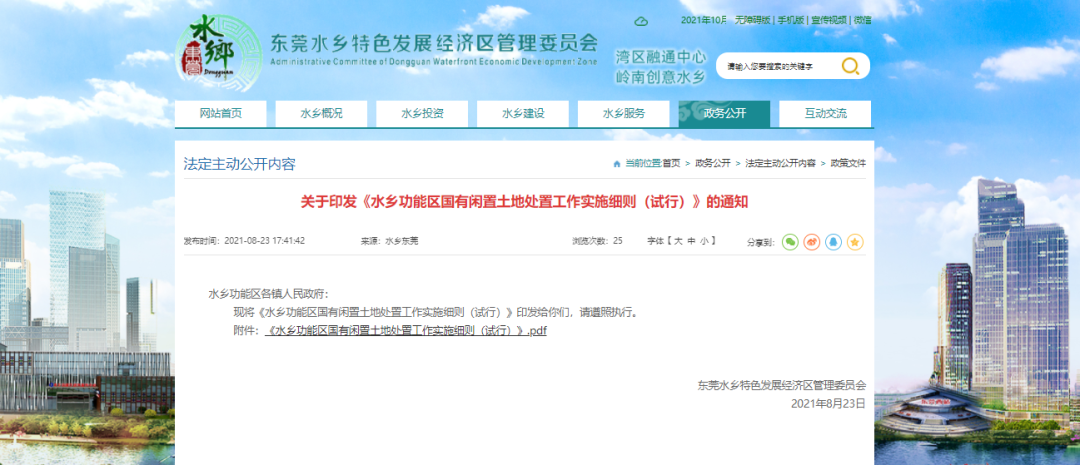Viewport: 1080px width, 465px height.
Task: Click the yellow magnifier search icon
Action: coord(850,66)
